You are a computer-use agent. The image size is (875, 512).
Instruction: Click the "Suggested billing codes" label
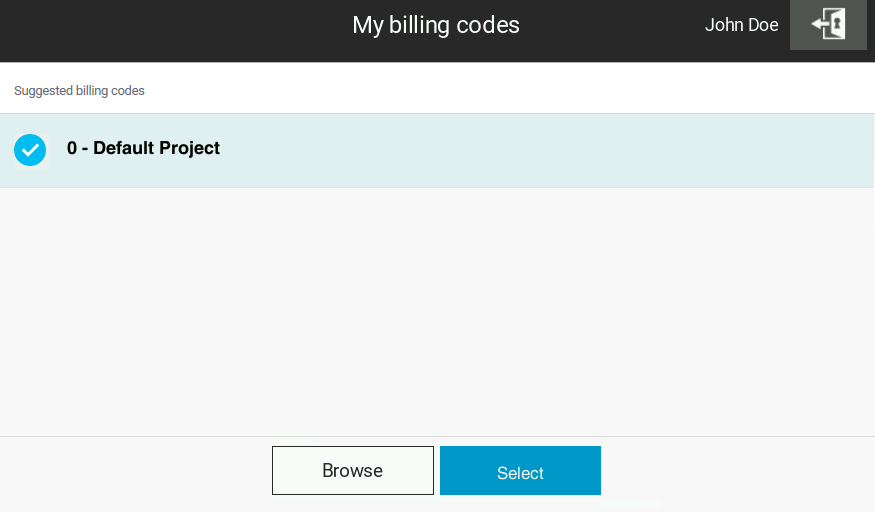point(79,91)
